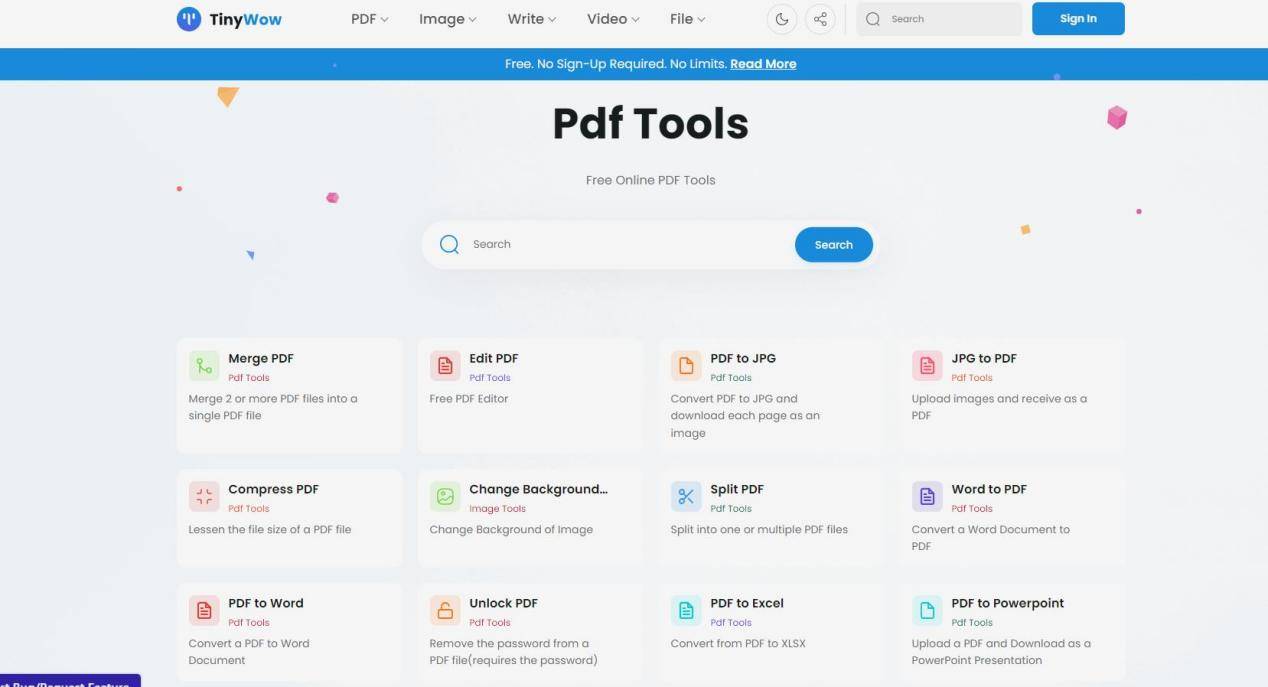Open the File navigation menu
Viewport: 1268px width, 687px height.
687,19
